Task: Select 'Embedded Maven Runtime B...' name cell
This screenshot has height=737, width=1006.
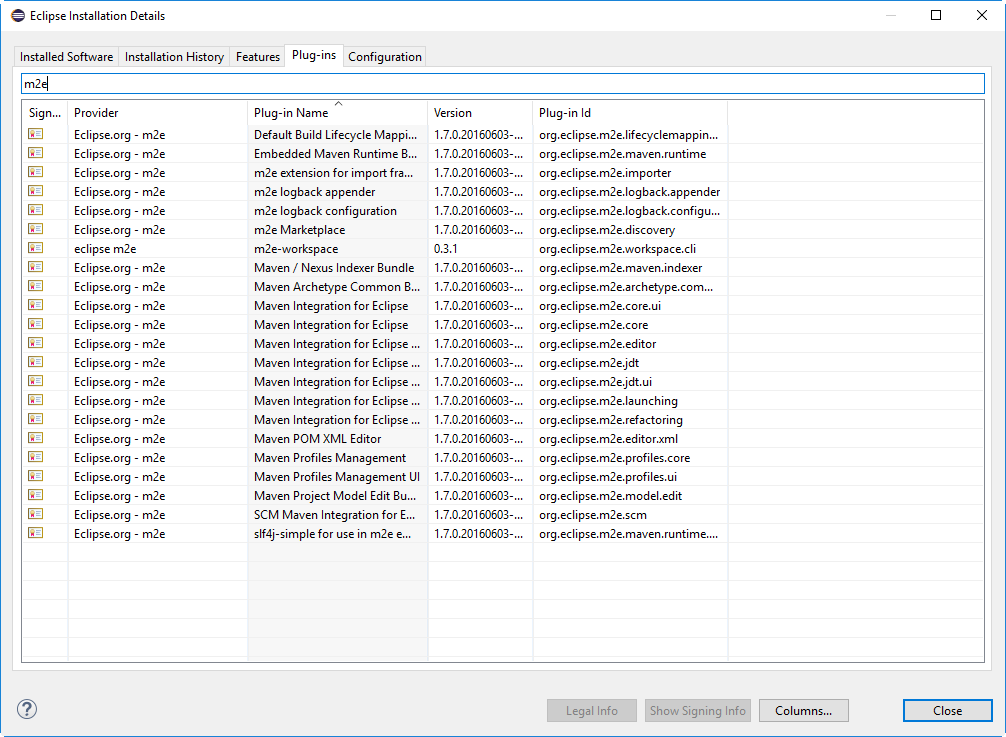Action: tap(336, 154)
